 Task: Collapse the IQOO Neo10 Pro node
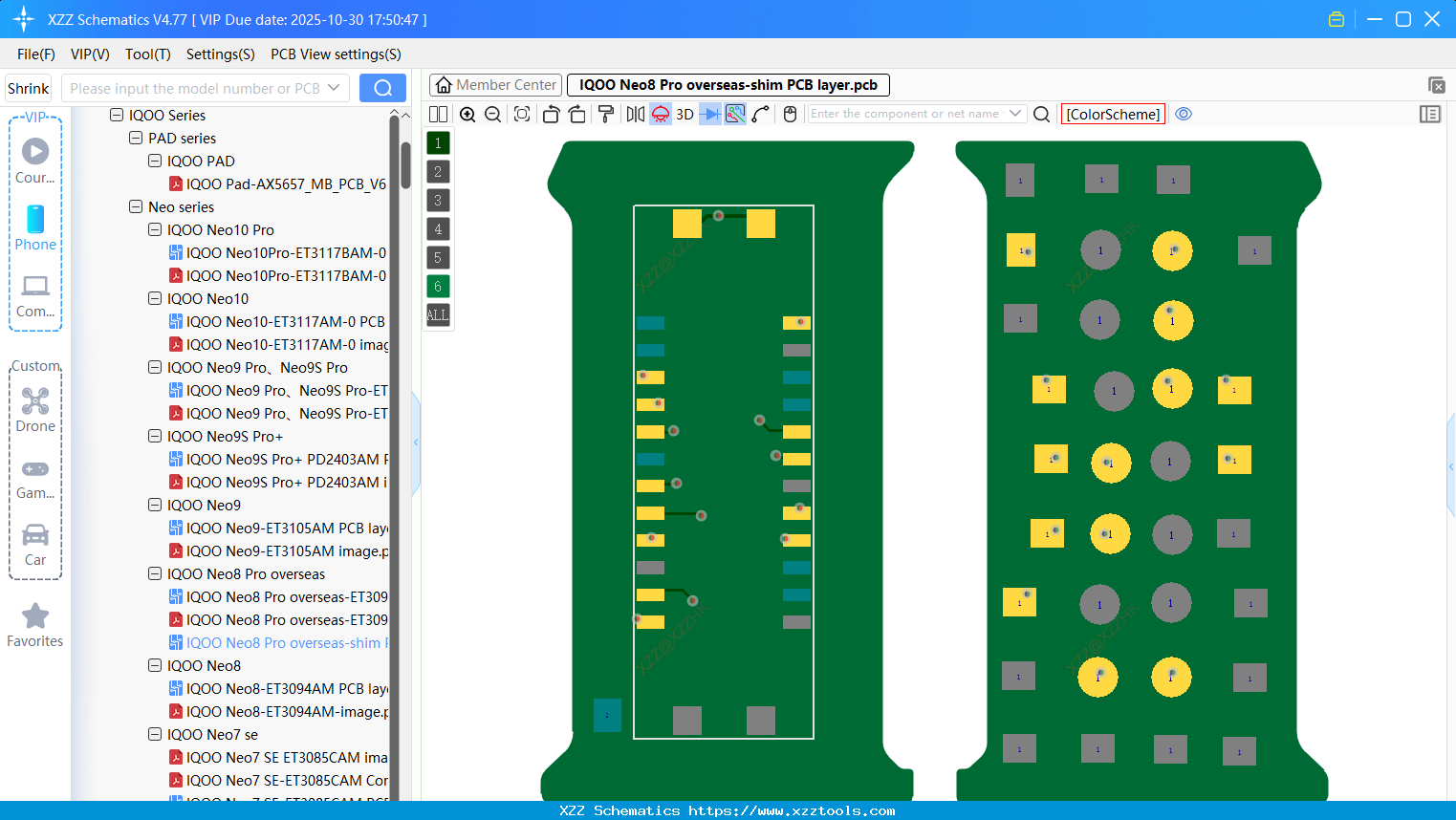click(155, 229)
